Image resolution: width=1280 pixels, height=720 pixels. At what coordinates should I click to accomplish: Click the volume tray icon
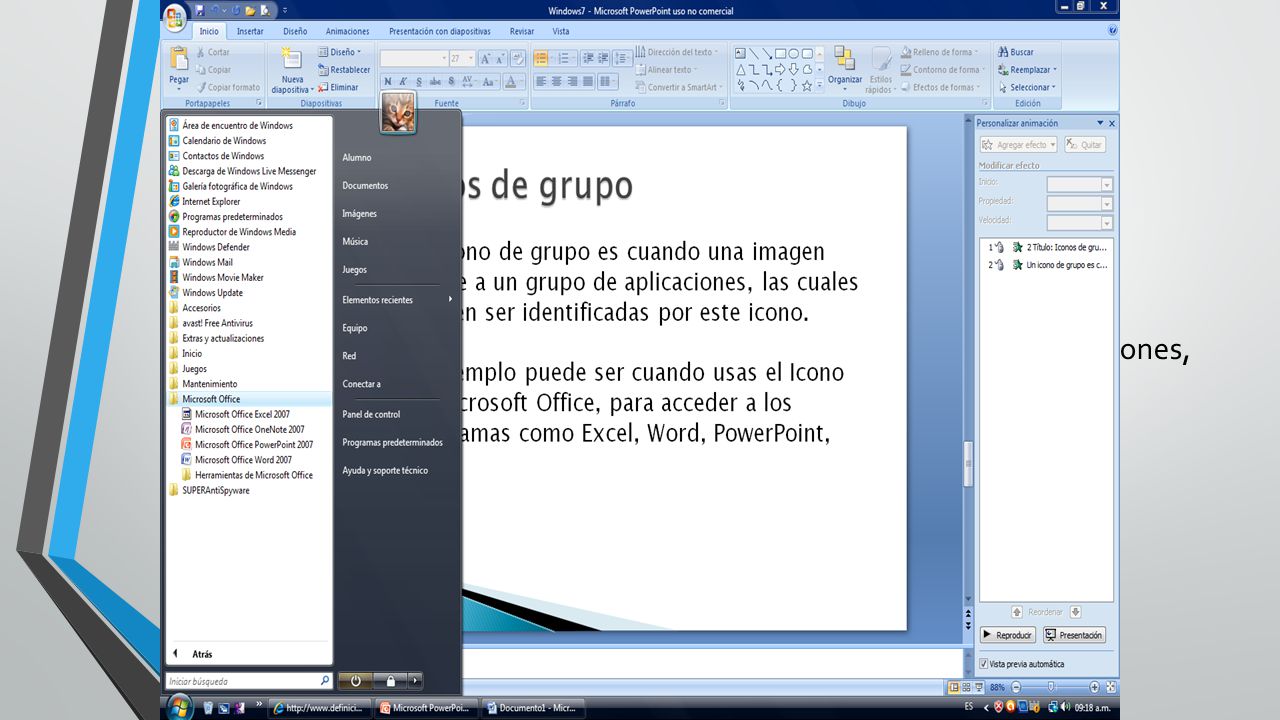1064,707
